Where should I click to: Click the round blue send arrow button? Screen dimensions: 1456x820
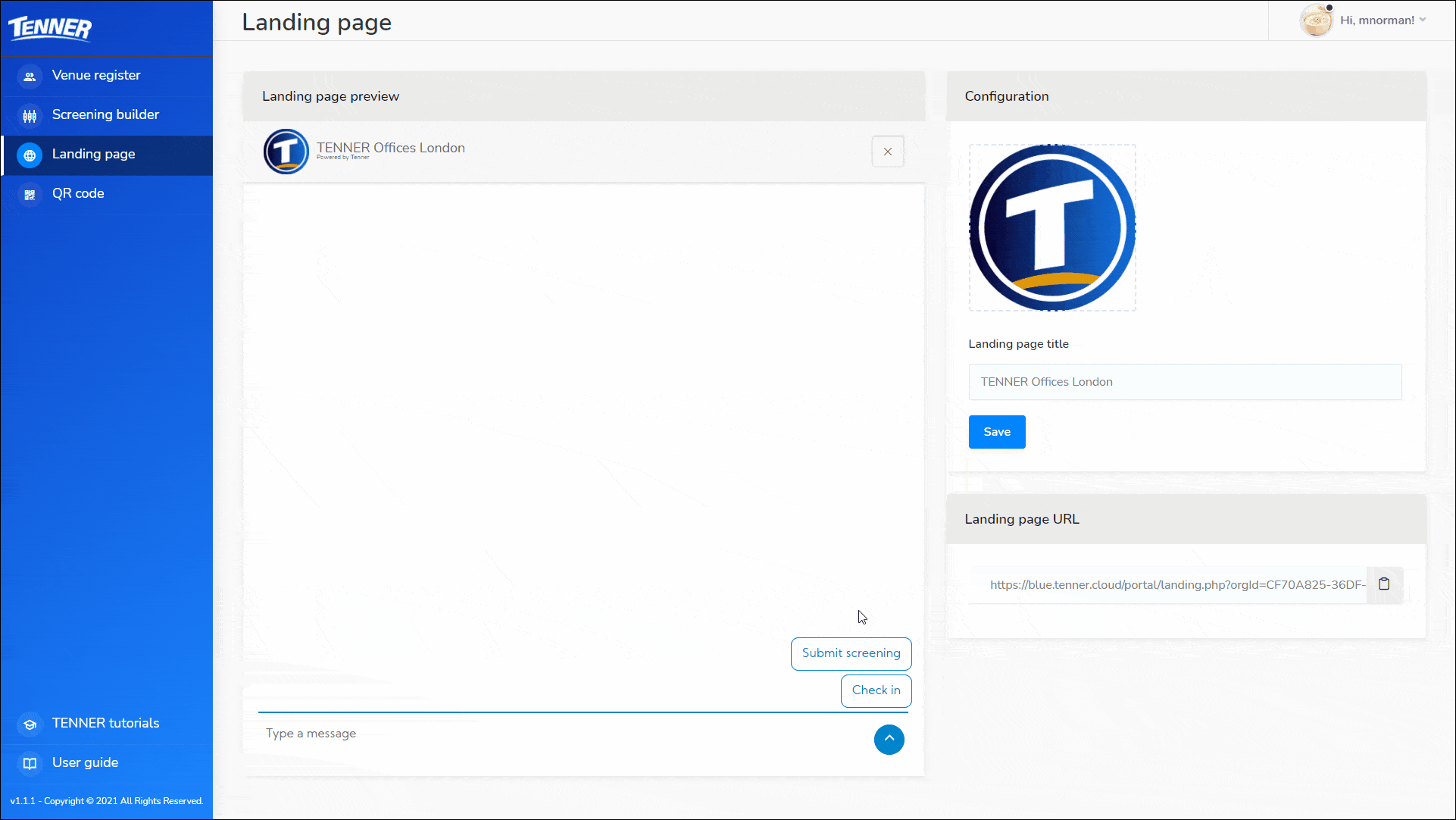tap(889, 739)
